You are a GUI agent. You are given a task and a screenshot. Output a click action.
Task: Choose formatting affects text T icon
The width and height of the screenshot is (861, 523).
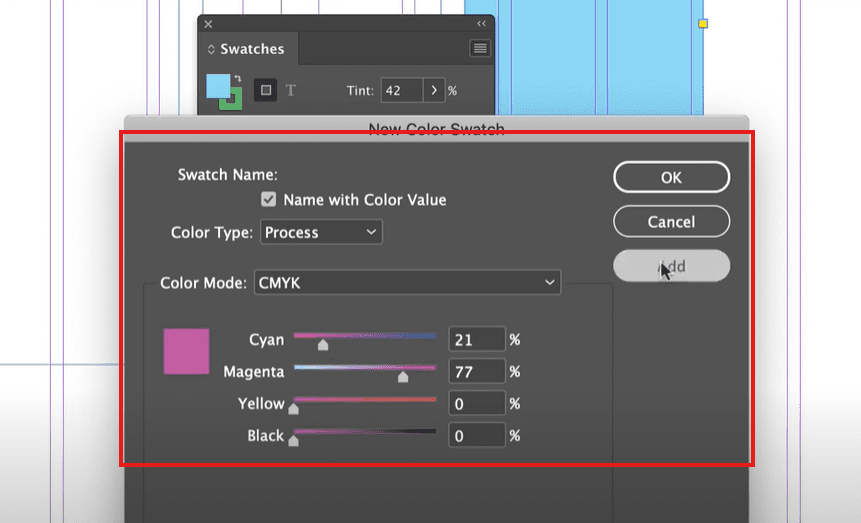point(290,90)
